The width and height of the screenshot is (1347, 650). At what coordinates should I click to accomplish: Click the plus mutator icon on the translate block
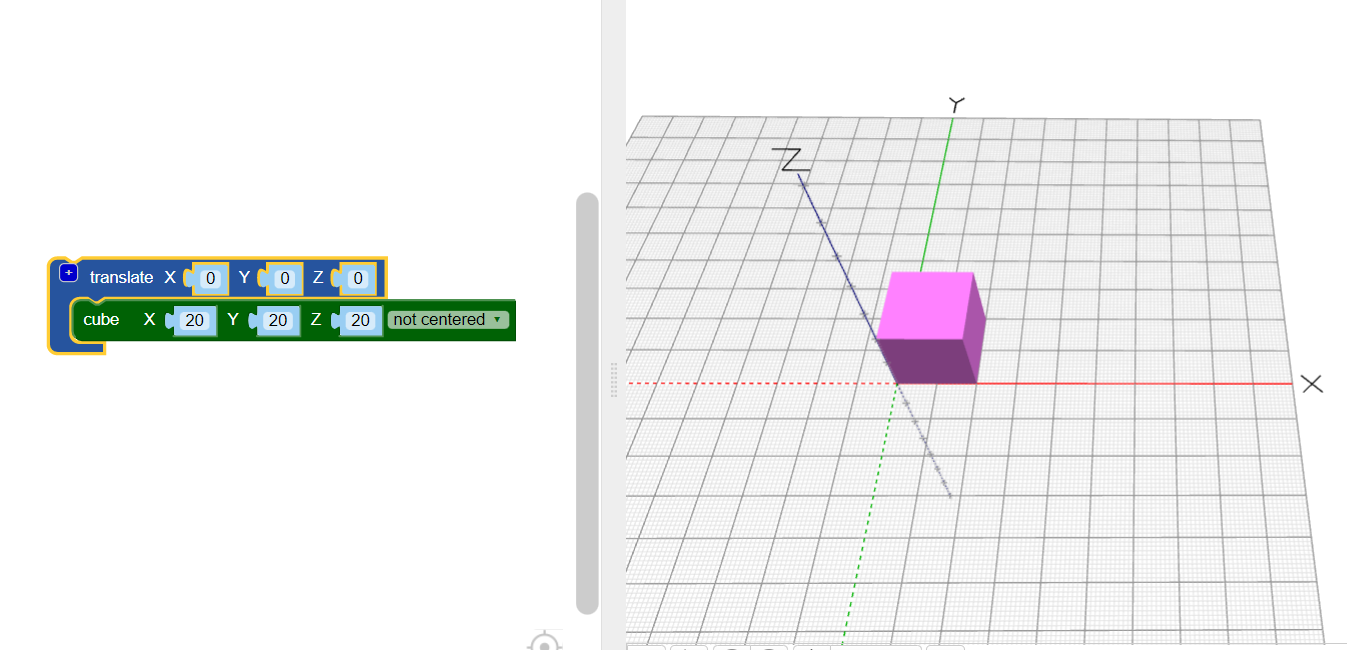pyautogui.click(x=68, y=272)
